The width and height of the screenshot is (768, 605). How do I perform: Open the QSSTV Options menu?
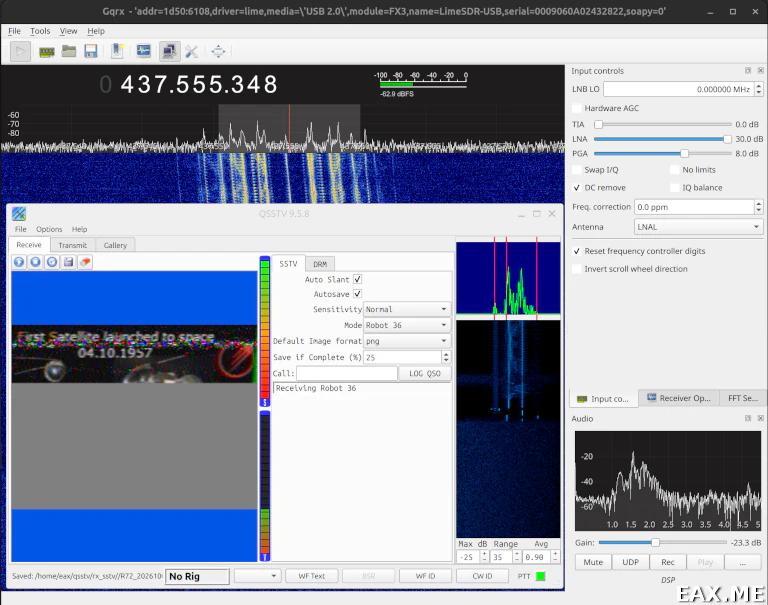coord(49,229)
